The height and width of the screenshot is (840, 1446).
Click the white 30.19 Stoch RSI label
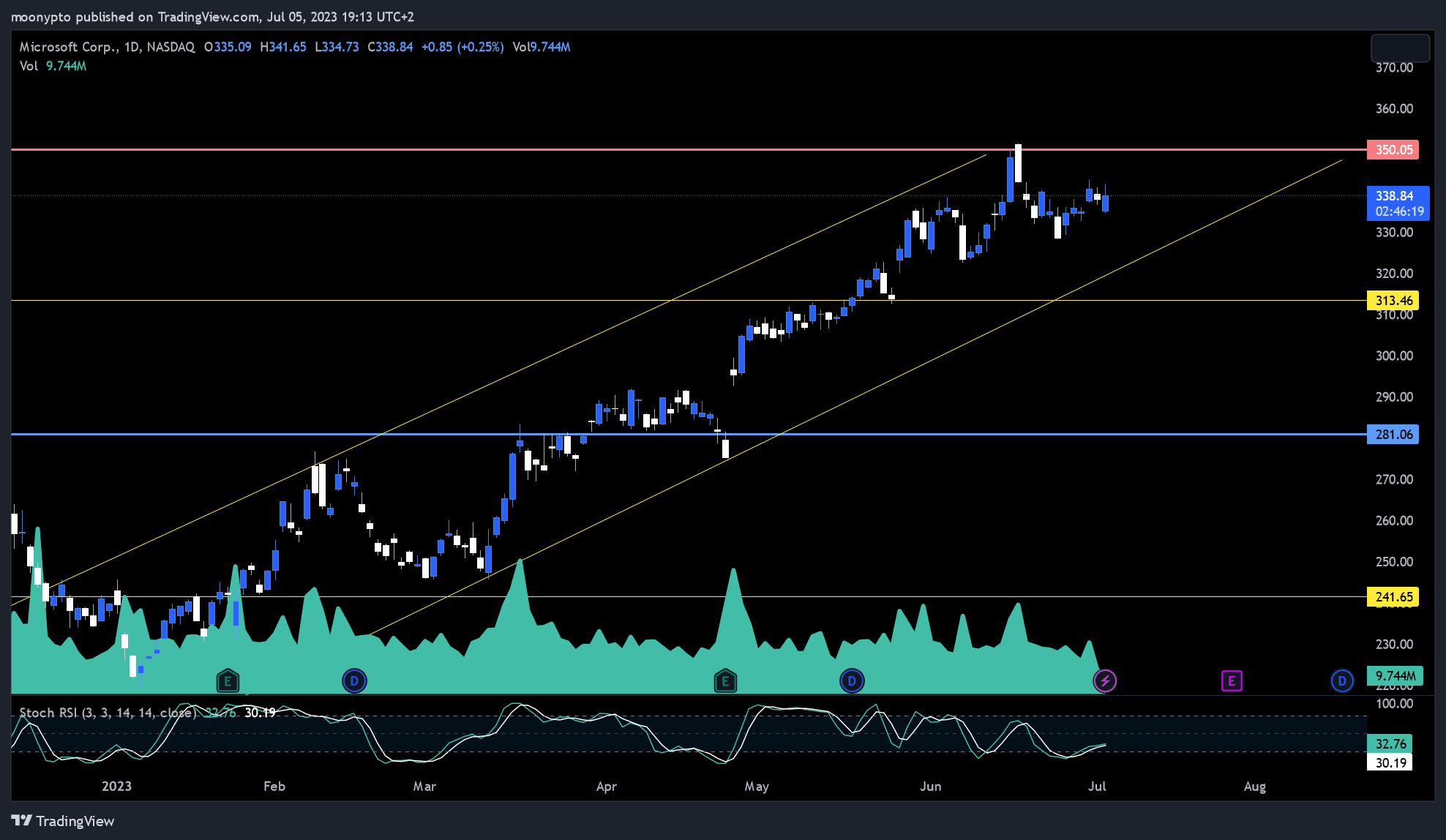click(x=1390, y=763)
